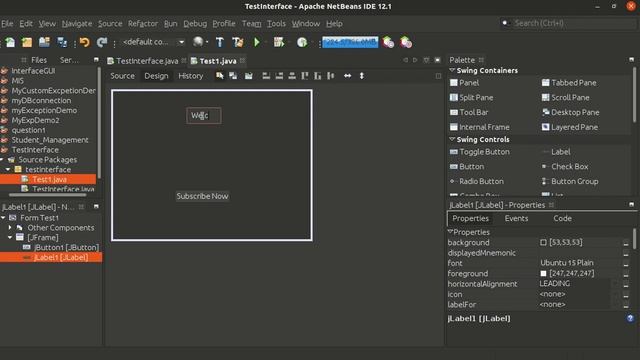Click the Open Project toolbar icon
Screen dimensions: 640x360
point(44,42)
